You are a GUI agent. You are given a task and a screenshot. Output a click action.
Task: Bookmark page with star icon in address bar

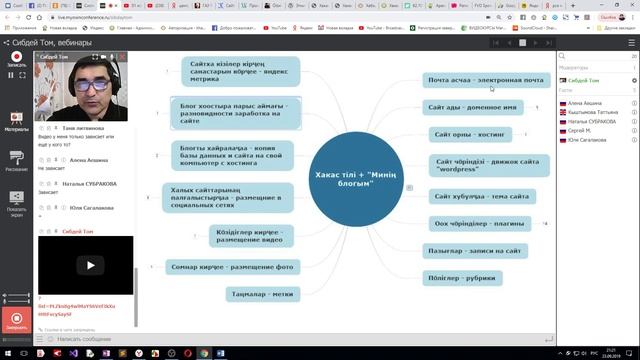tap(509, 18)
